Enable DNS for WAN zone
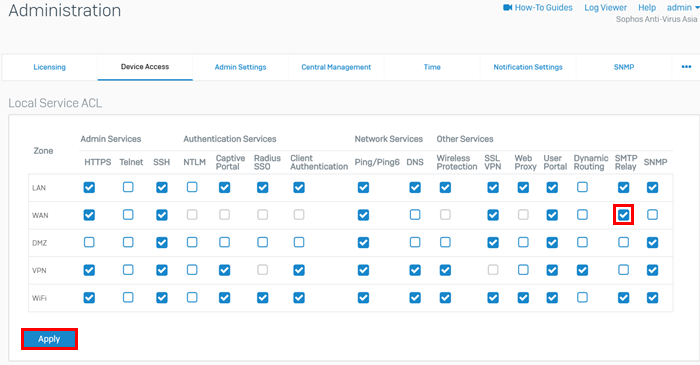700x365 pixels. tap(415, 215)
